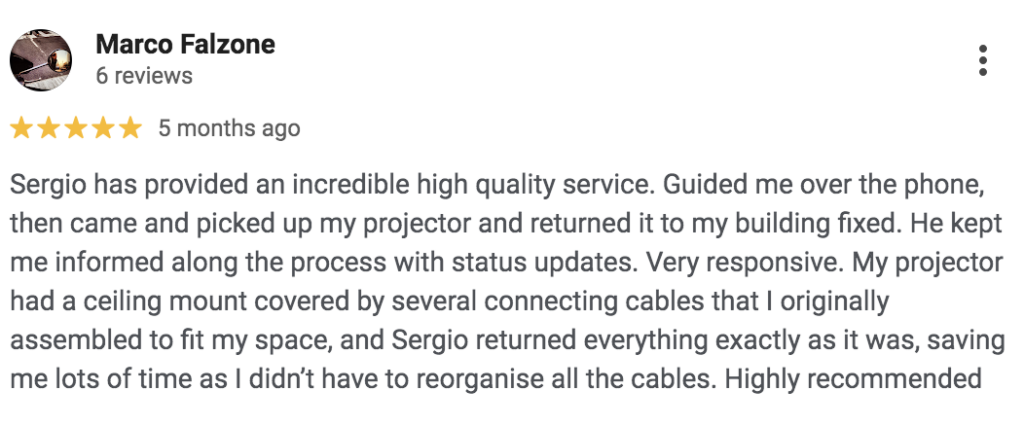The height and width of the screenshot is (426, 1024).
Task: Click the third gold rating star
Action: (76, 128)
